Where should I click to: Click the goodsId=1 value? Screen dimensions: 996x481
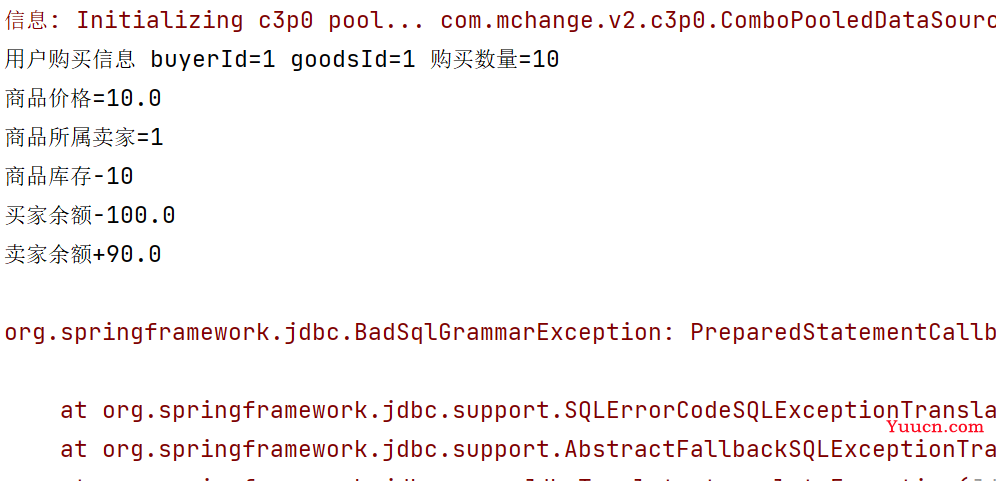pos(353,60)
